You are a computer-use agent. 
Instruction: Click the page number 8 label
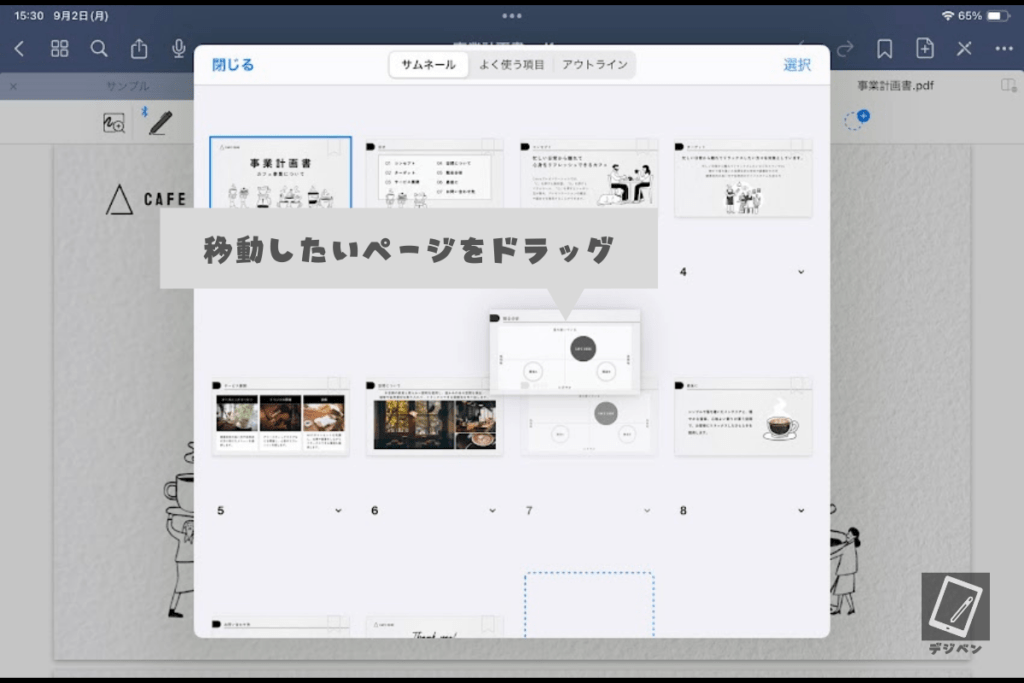click(x=683, y=511)
